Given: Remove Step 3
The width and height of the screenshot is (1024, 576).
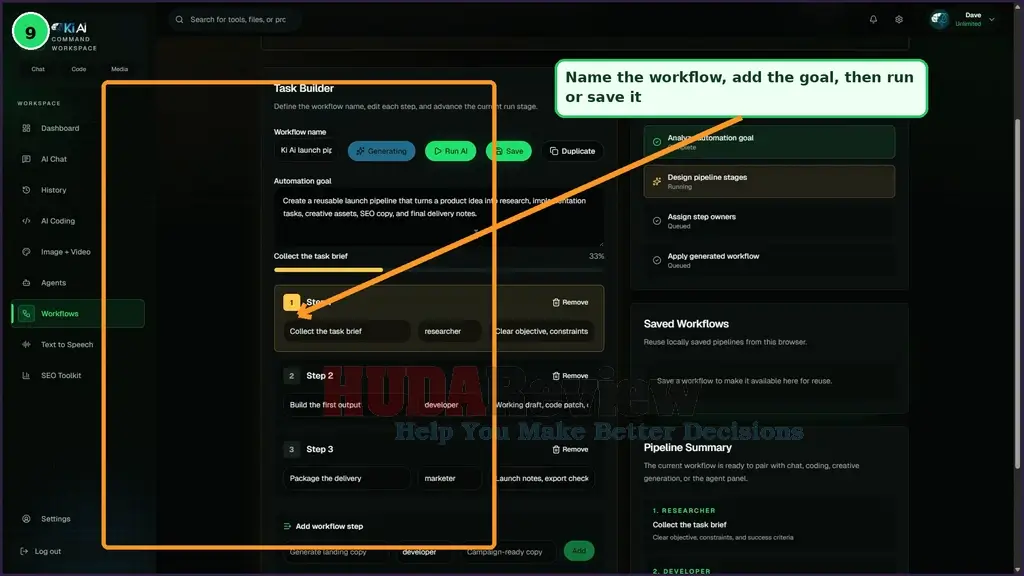Looking at the screenshot, I should (570, 449).
